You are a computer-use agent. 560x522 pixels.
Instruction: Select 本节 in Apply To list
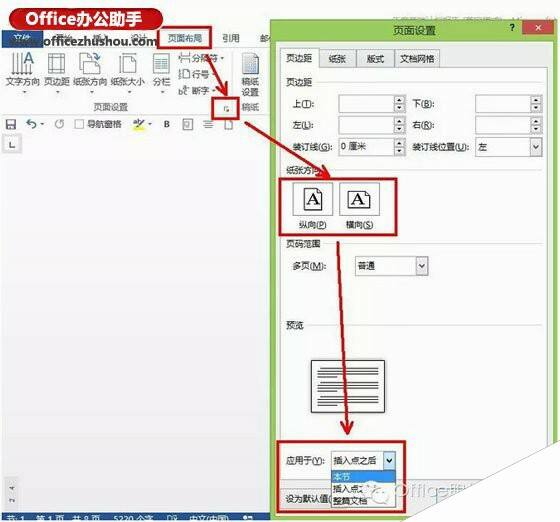point(363,476)
